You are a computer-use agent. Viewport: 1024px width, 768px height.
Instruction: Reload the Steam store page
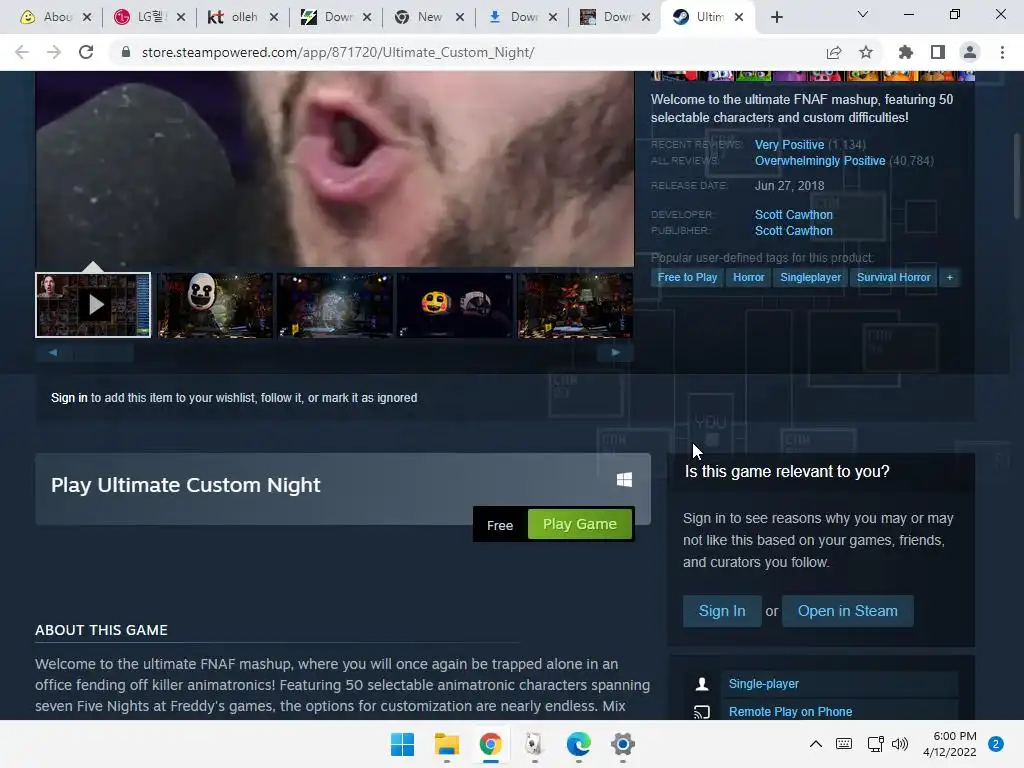[86, 52]
